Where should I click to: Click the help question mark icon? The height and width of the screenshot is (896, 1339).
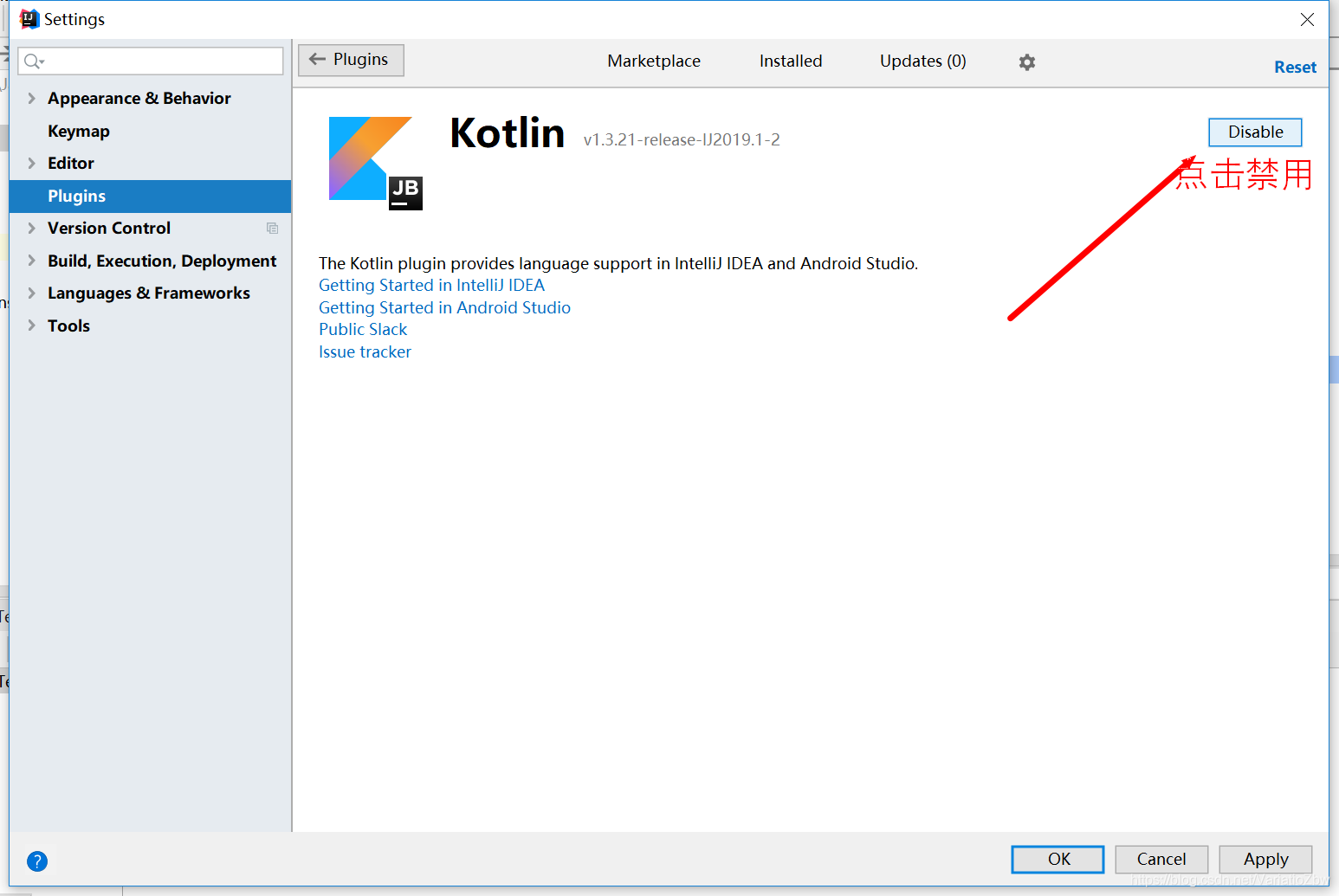(x=37, y=861)
